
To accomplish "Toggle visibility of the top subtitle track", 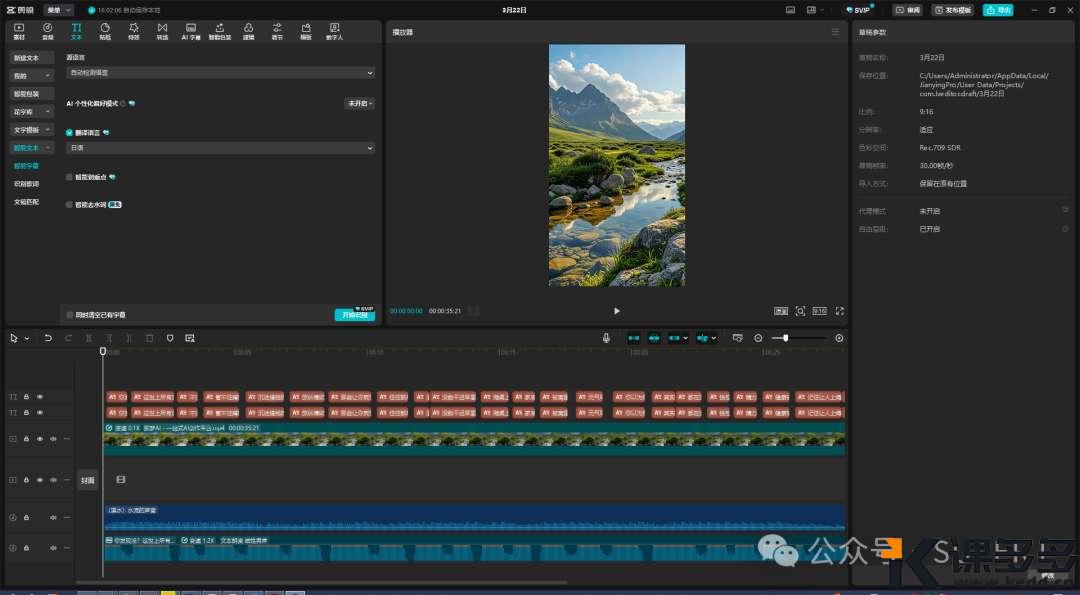I will 40,397.
